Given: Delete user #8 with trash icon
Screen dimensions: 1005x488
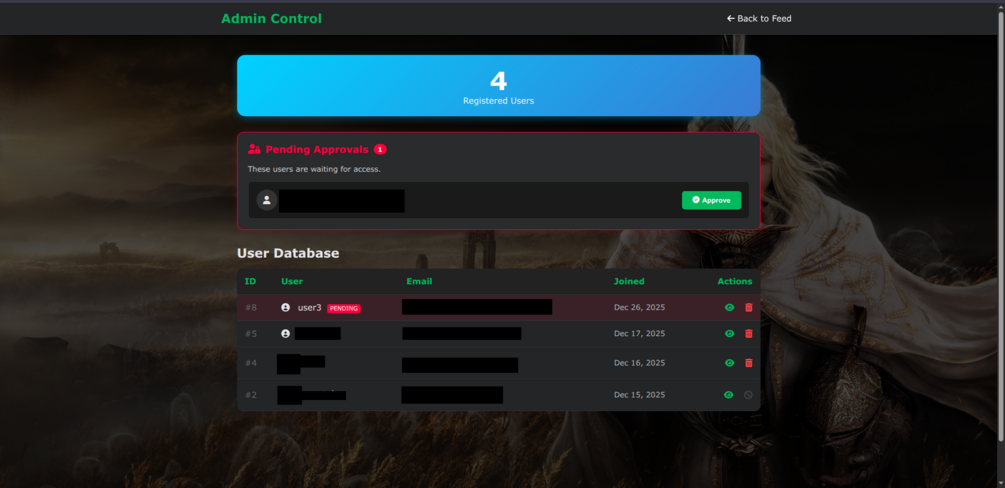Looking at the screenshot, I should point(749,308).
